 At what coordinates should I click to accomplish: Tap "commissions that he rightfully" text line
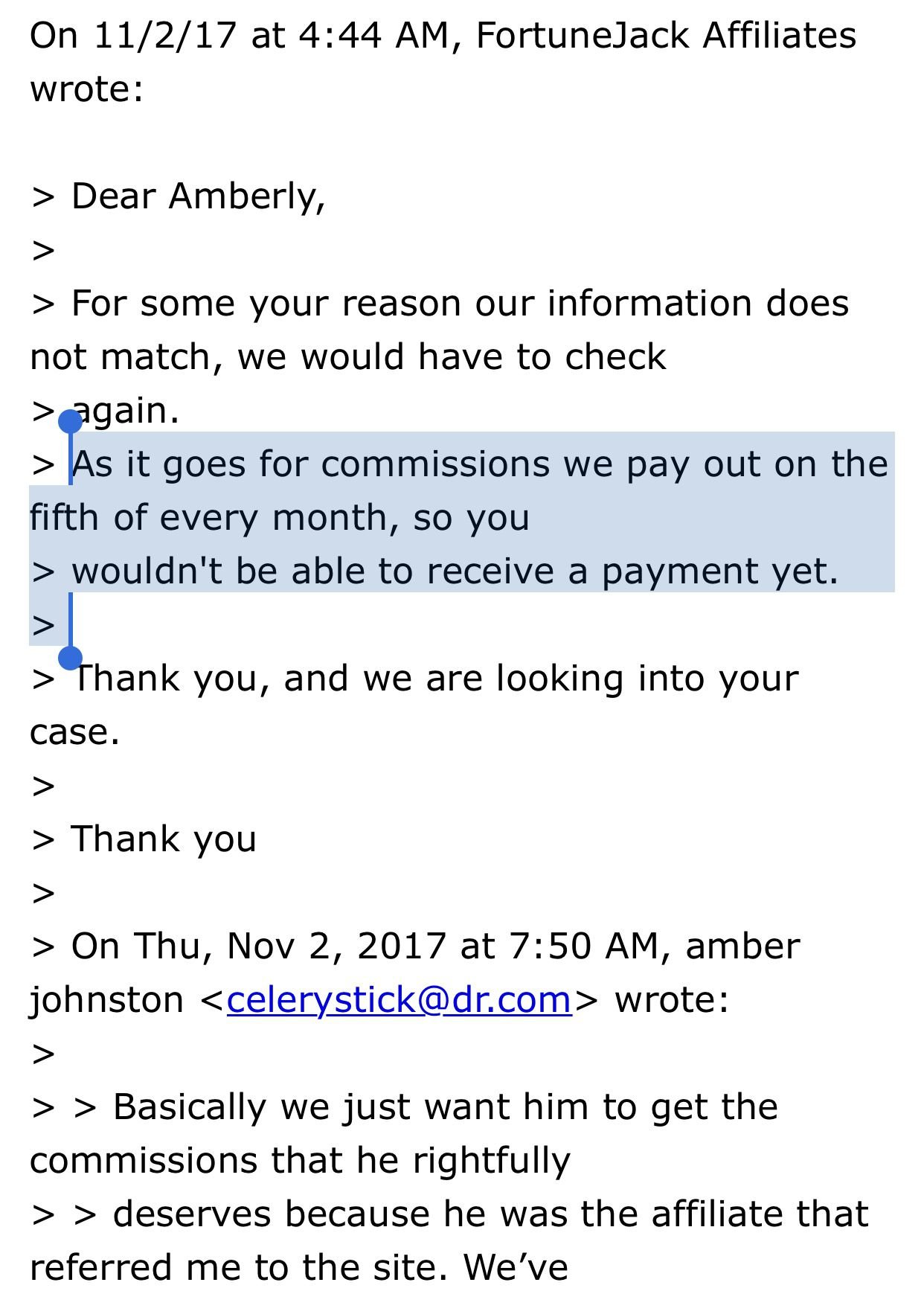[300, 1161]
